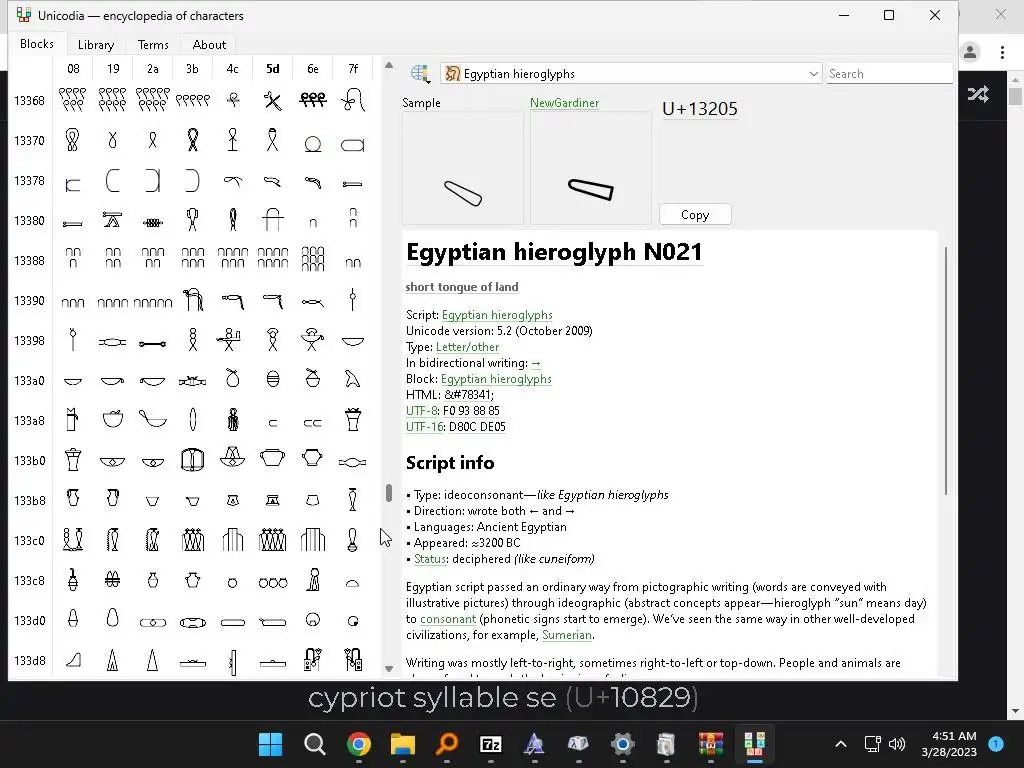Viewport: 1024px width, 768px height.
Task: Select glyph in row 13368, column 7f
Action: tap(353, 100)
